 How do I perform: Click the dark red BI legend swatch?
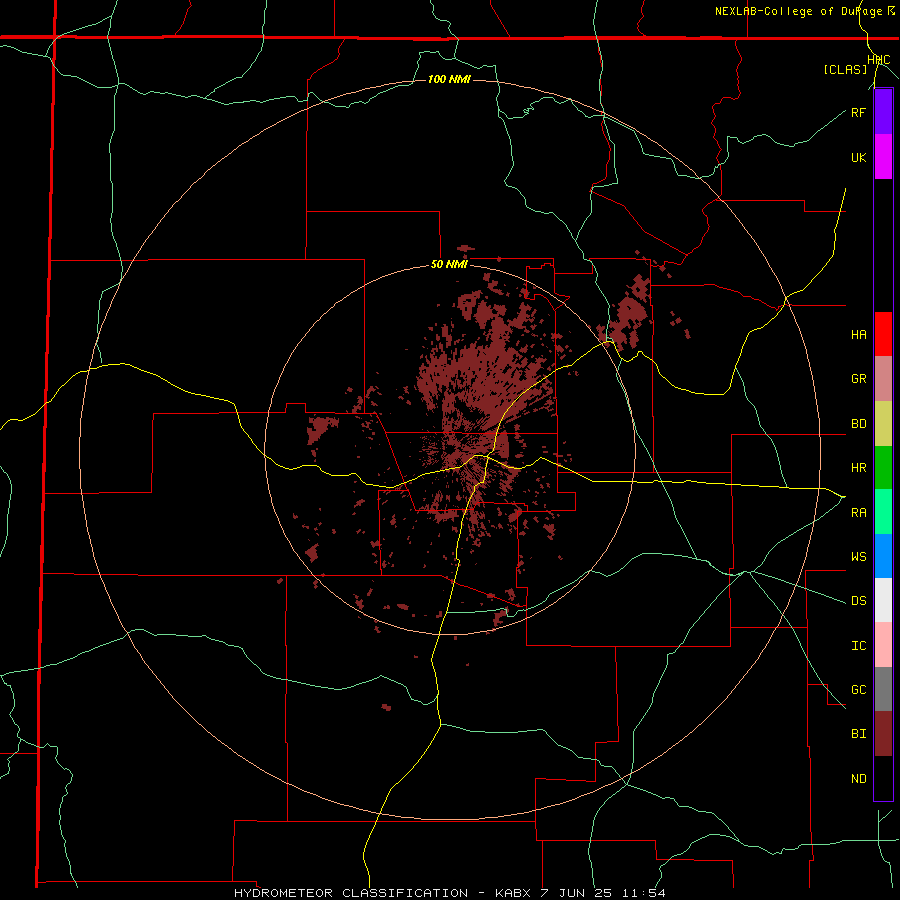coord(883,734)
